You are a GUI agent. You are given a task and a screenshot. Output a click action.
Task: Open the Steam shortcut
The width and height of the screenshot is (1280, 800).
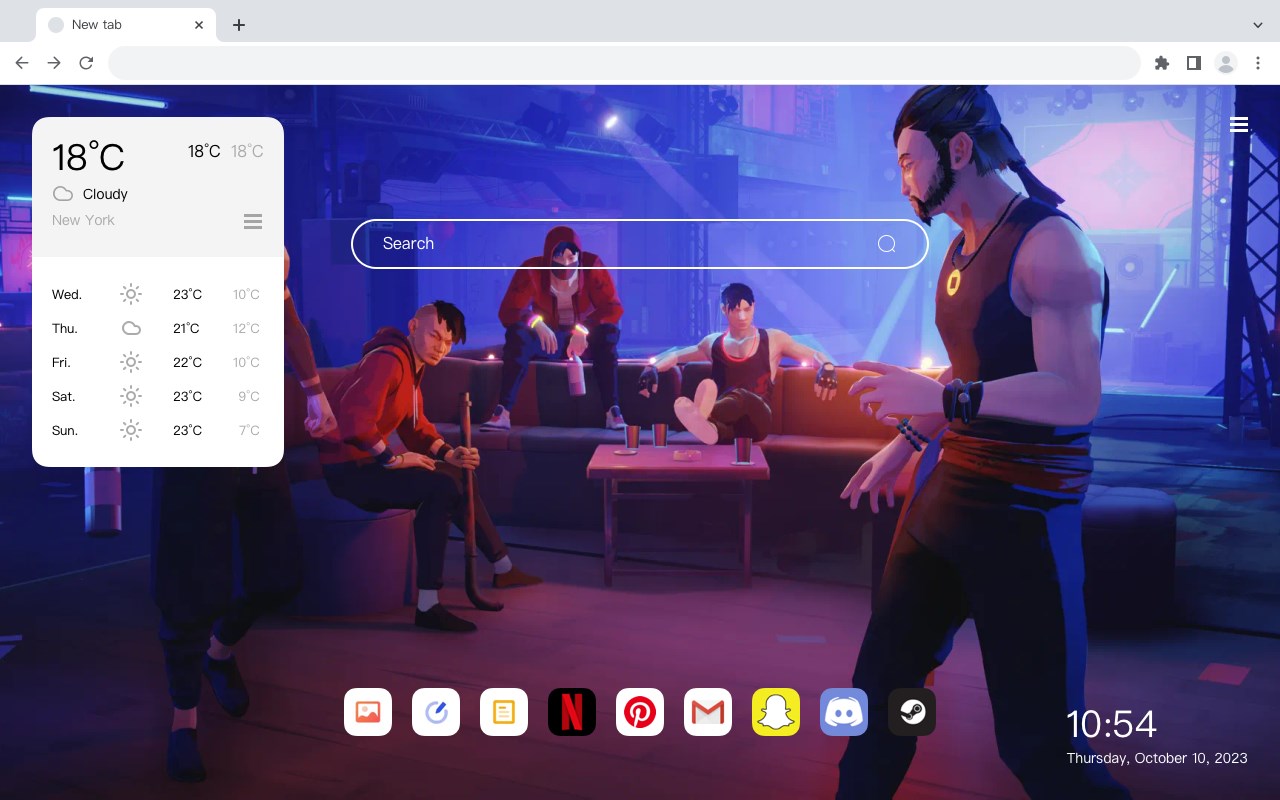[x=912, y=712]
